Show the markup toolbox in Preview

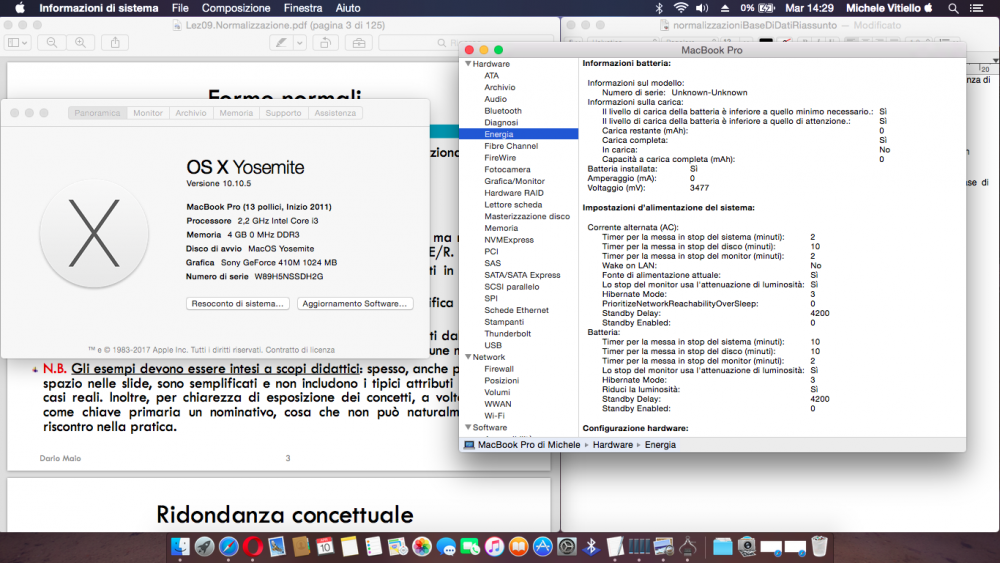coord(359,43)
